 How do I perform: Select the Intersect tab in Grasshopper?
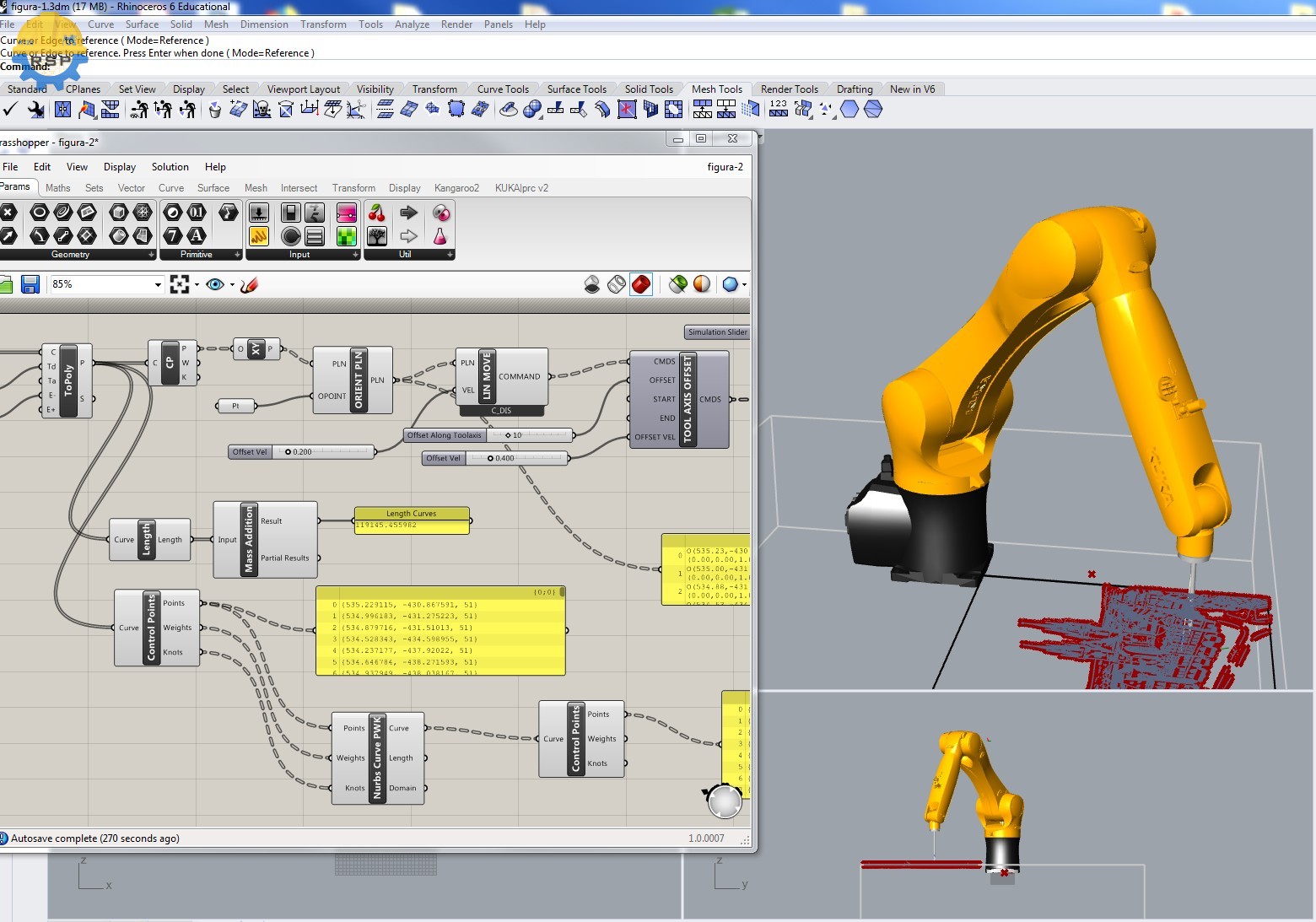coord(299,188)
